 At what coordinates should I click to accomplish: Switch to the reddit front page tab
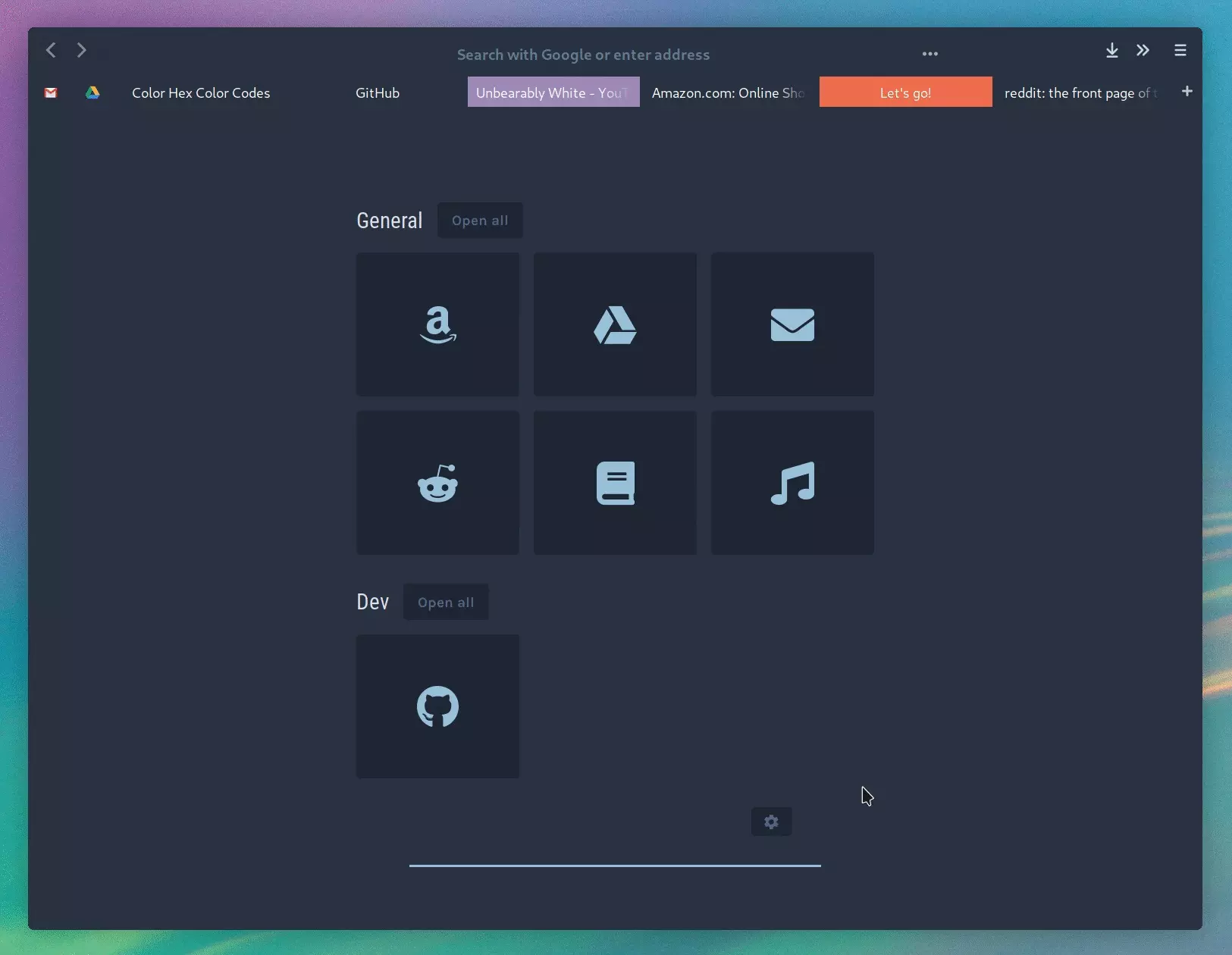tap(1080, 92)
